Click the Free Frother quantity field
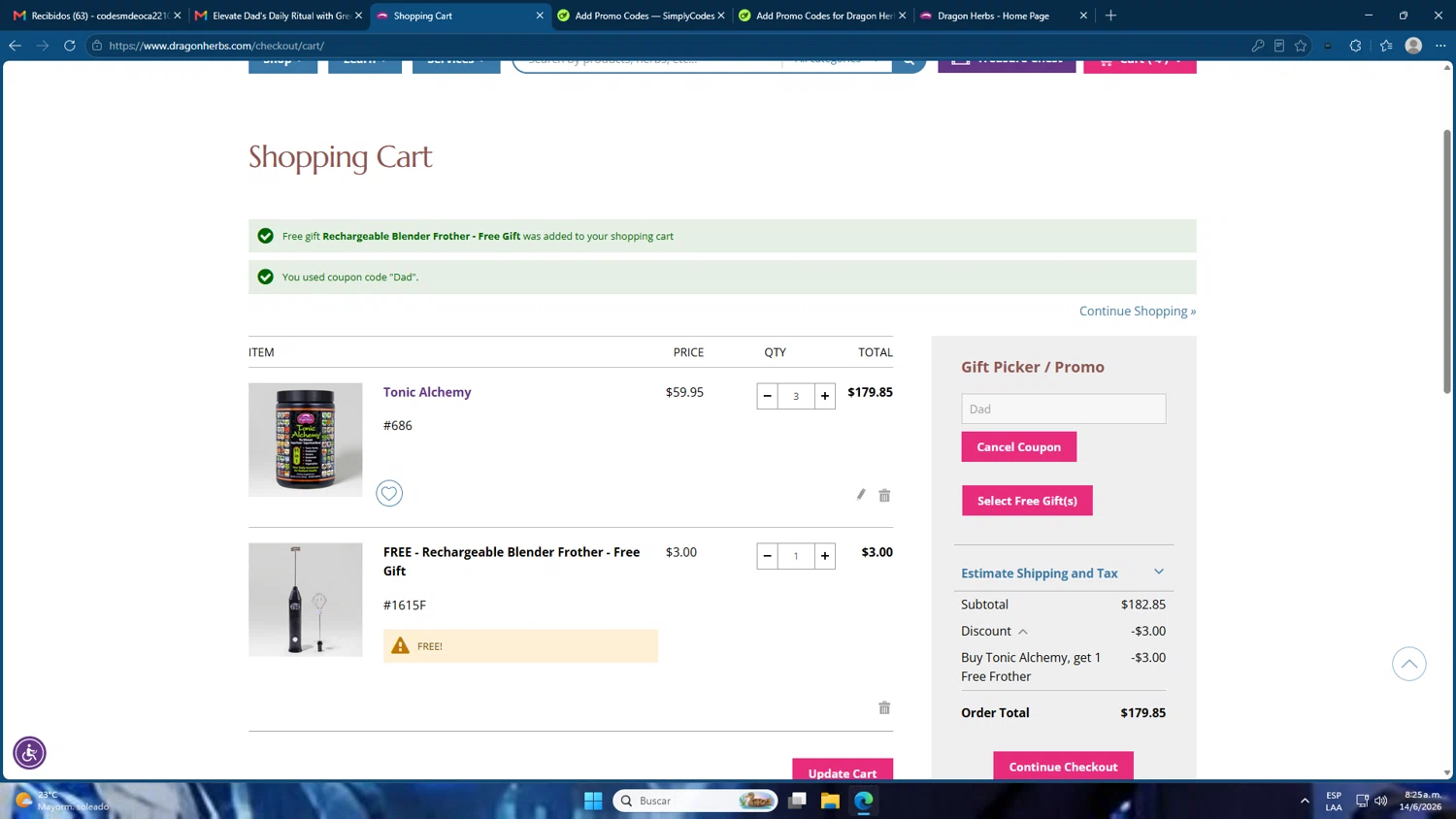The width and height of the screenshot is (1456, 819). 796,556
